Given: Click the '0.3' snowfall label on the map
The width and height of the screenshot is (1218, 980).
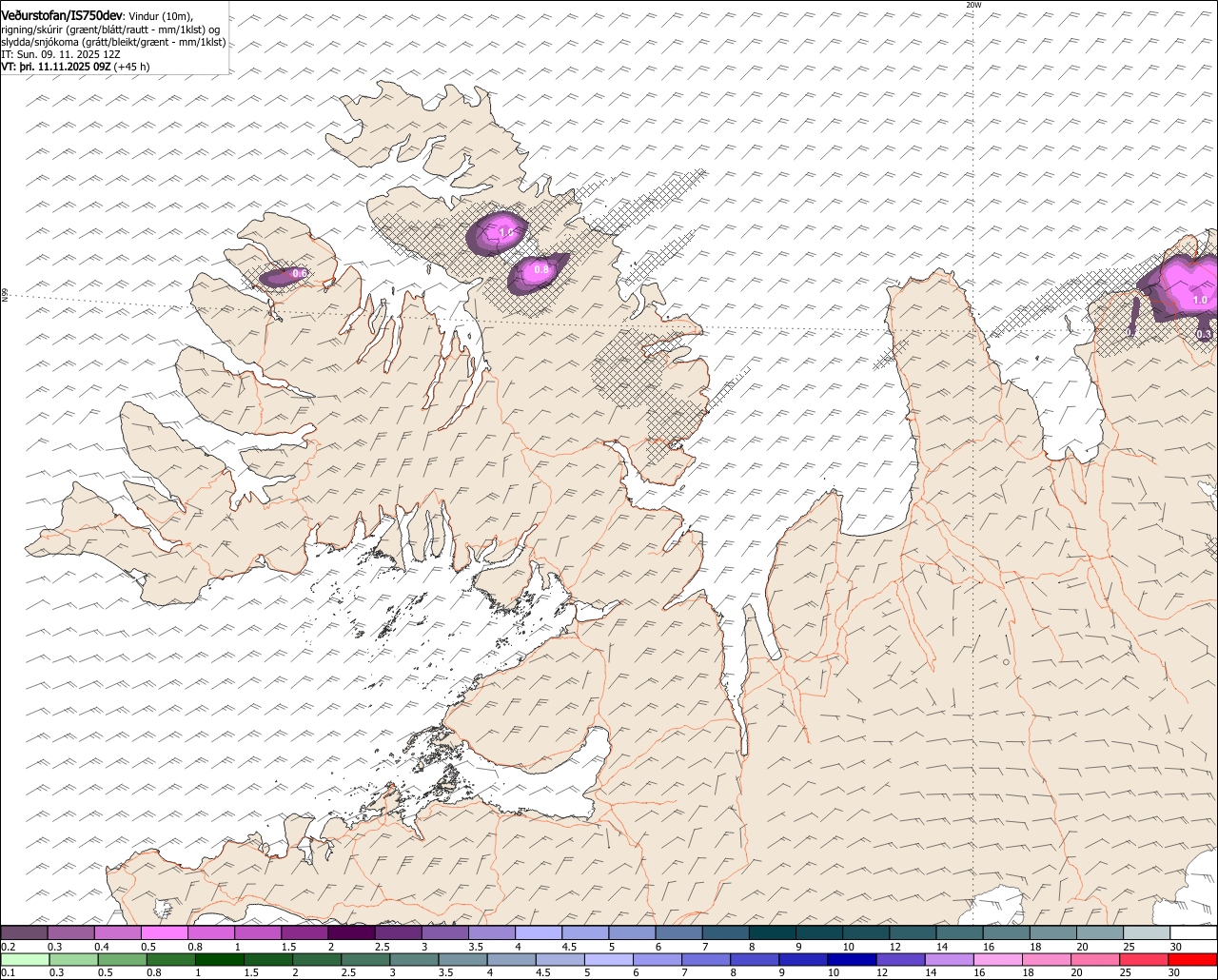Looking at the screenshot, I should (x=1204, y=334).
